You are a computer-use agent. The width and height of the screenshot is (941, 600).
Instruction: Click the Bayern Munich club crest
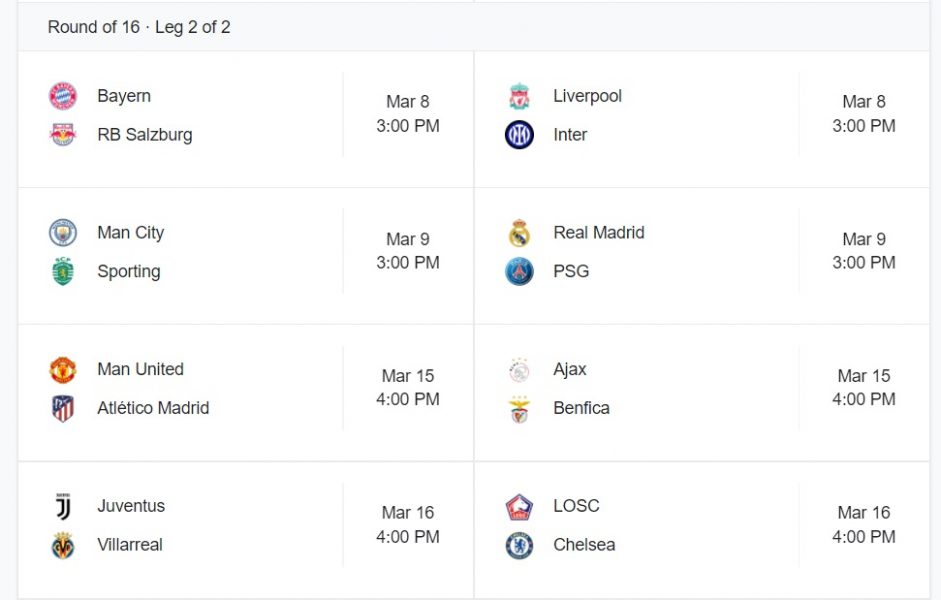(x=63, y=96)
